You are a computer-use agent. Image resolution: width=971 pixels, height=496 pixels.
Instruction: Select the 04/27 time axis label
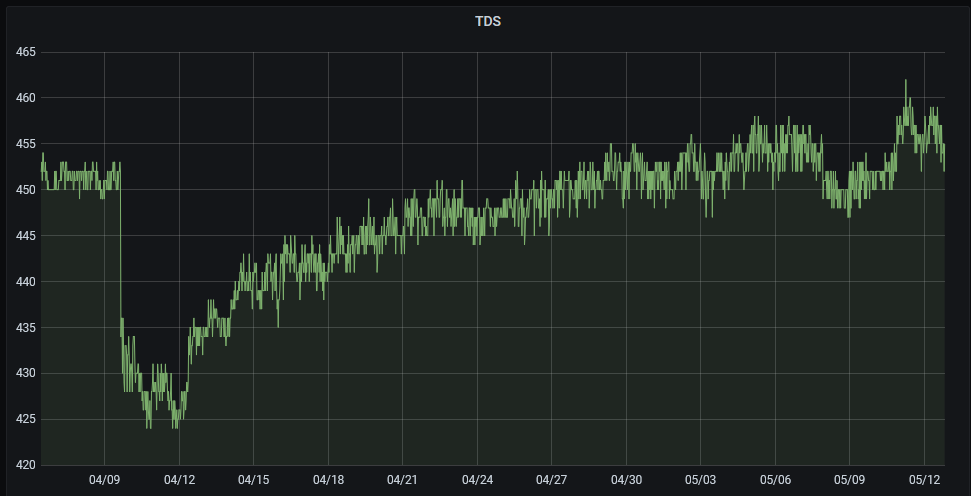click(x=551, y=479)
